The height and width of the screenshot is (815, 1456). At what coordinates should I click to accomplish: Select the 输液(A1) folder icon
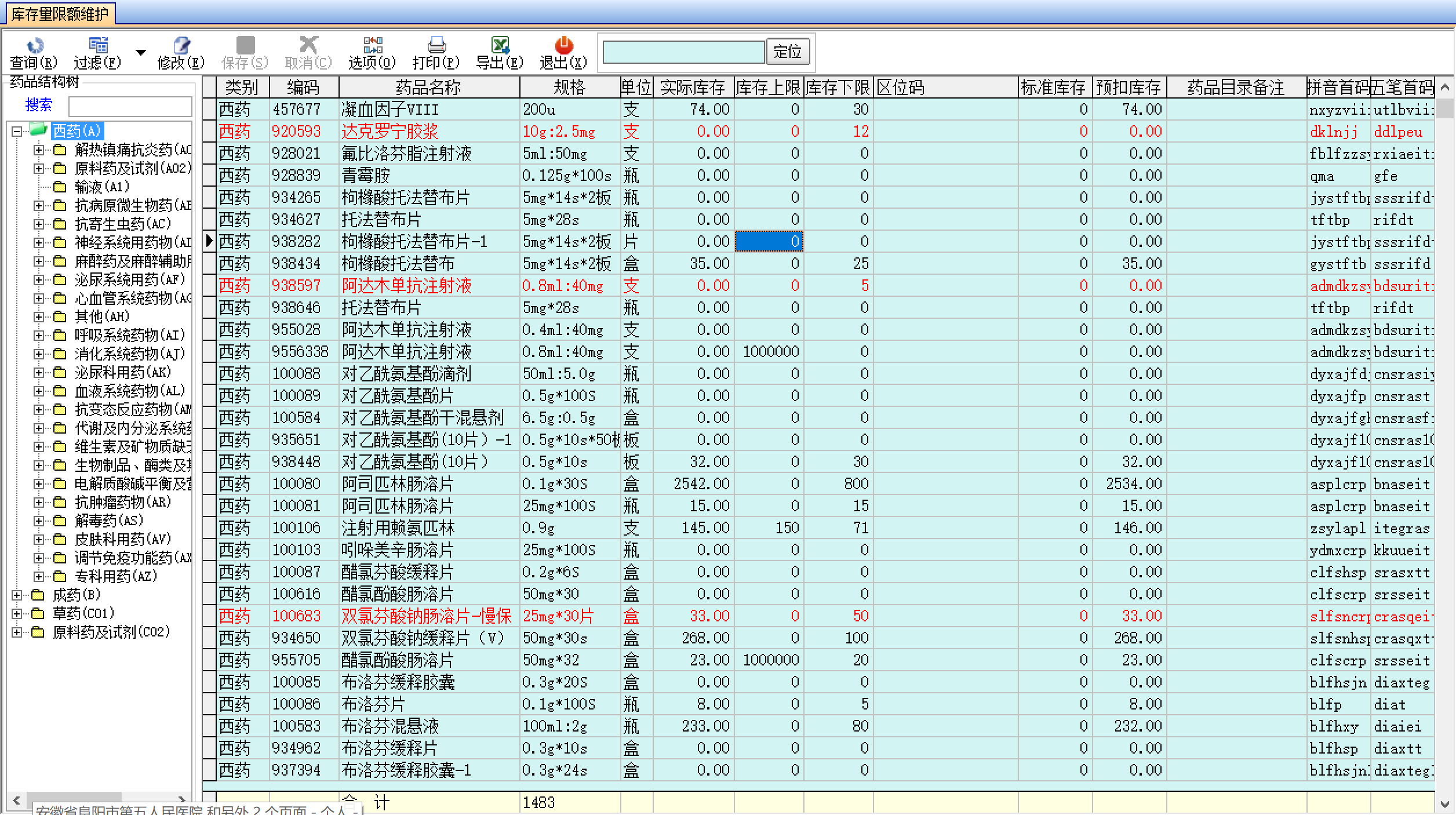point(59,187)
